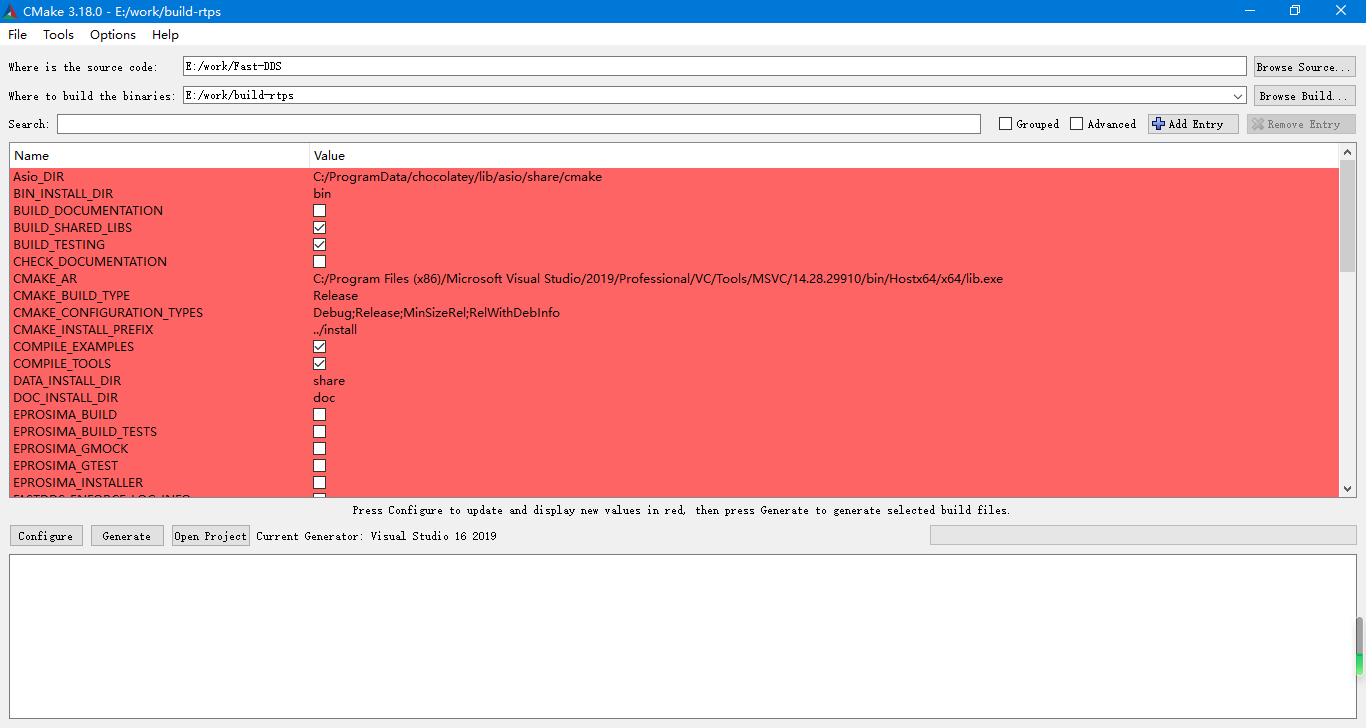Disable BUILD_SHARED_LIBS
This screenshot has width=1366, height=728.
coord(319,227)
